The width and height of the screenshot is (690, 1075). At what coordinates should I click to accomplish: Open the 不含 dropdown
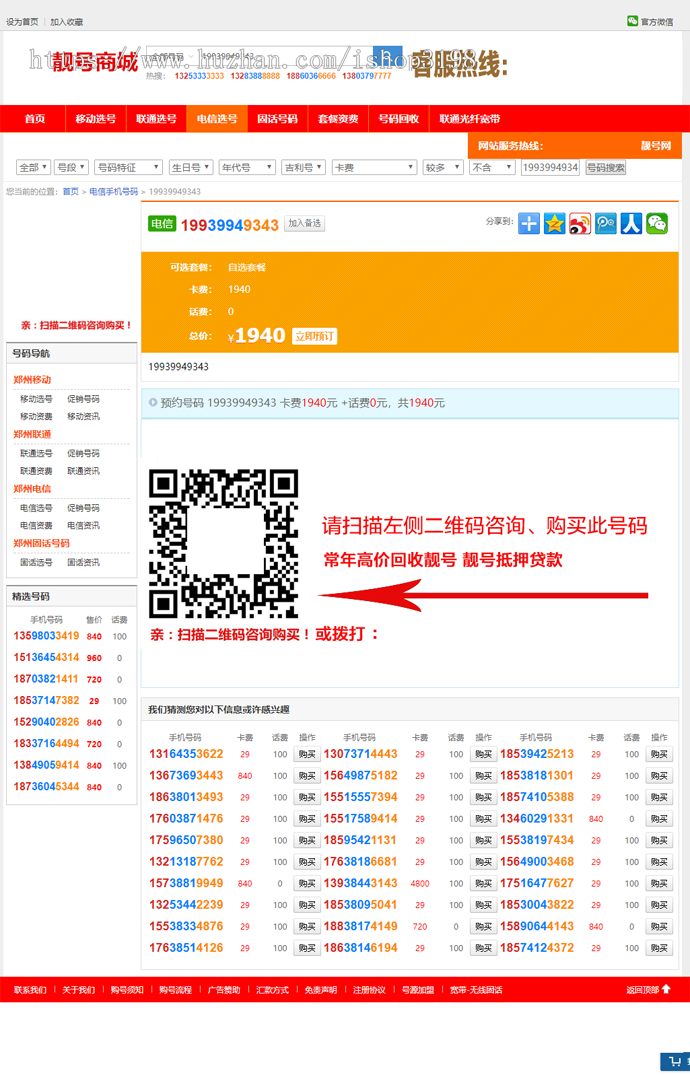[x=492, y=167]
